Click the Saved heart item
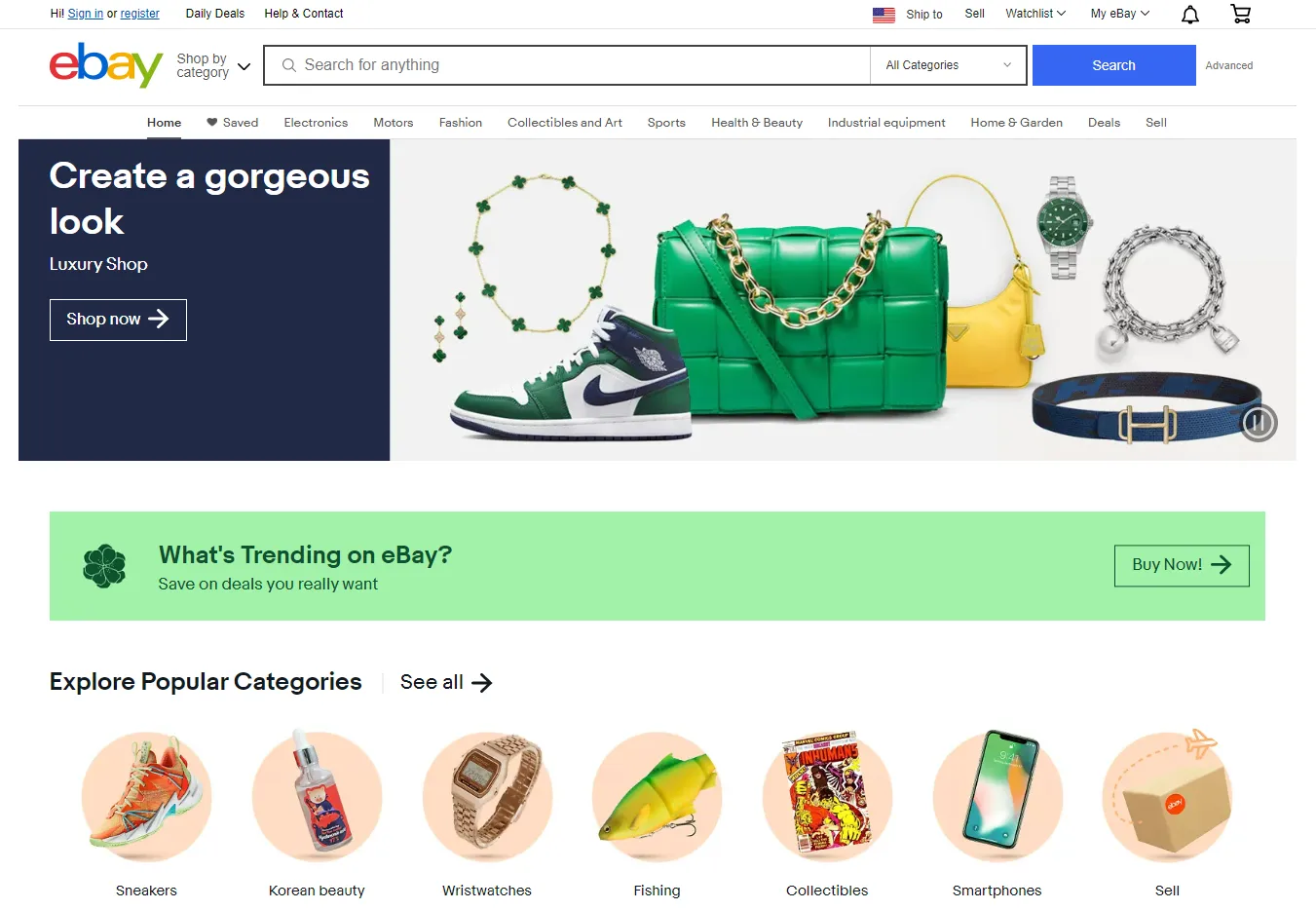Viewport: 1316px width, 910px height. click(232, 123)
